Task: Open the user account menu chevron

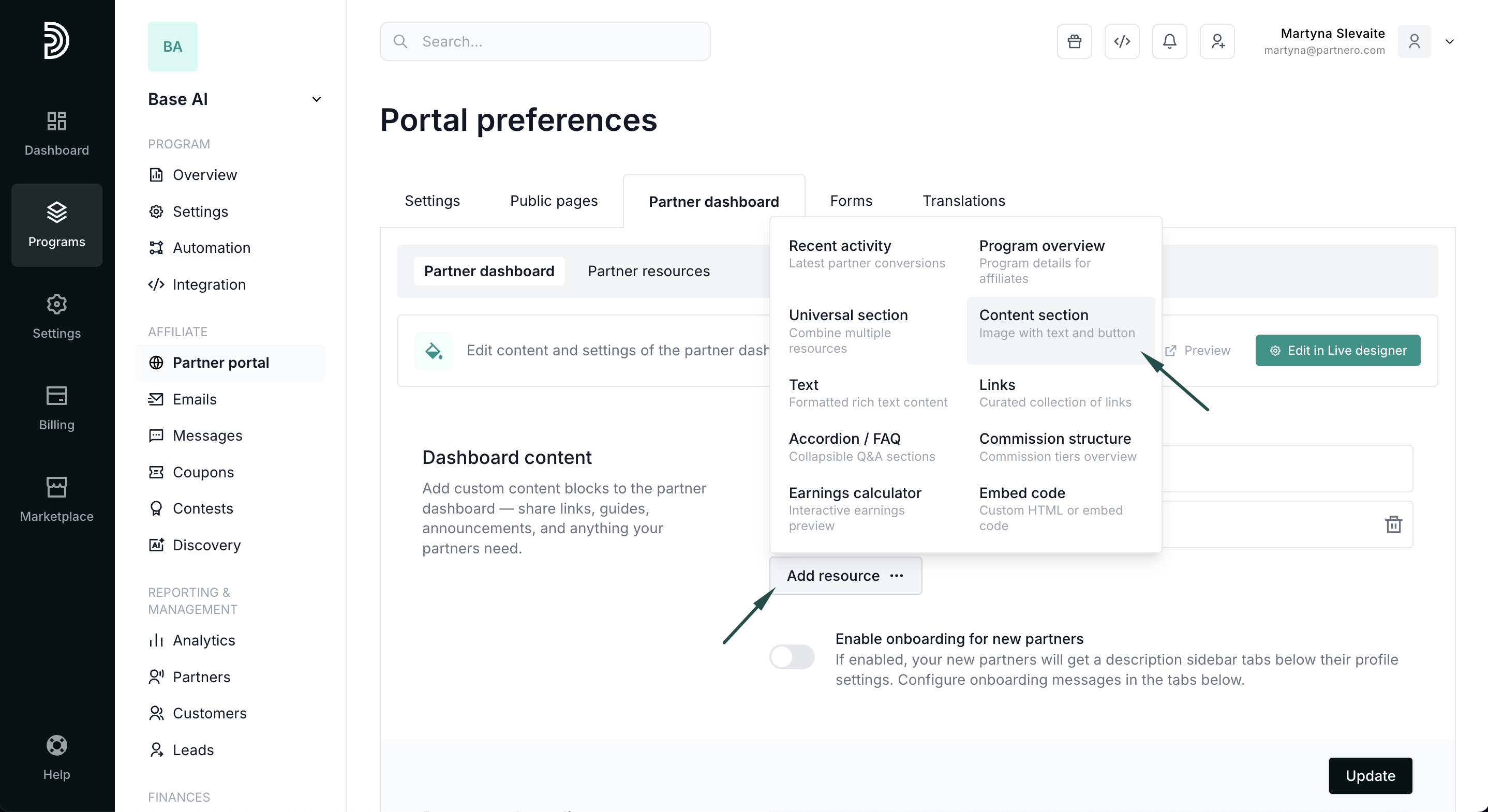Action: pos(1449,41)
